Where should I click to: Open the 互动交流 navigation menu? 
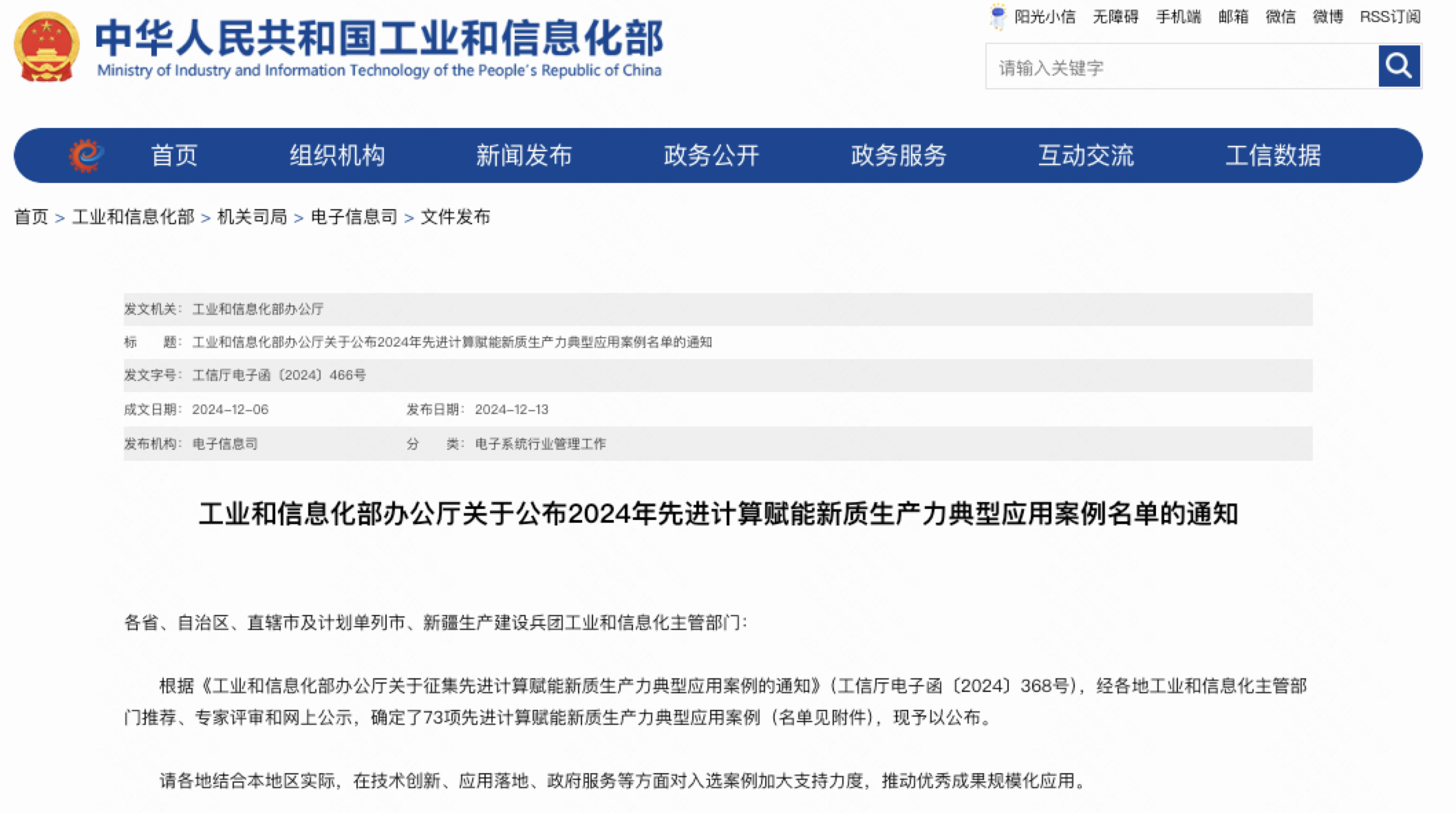[1086, 155]
